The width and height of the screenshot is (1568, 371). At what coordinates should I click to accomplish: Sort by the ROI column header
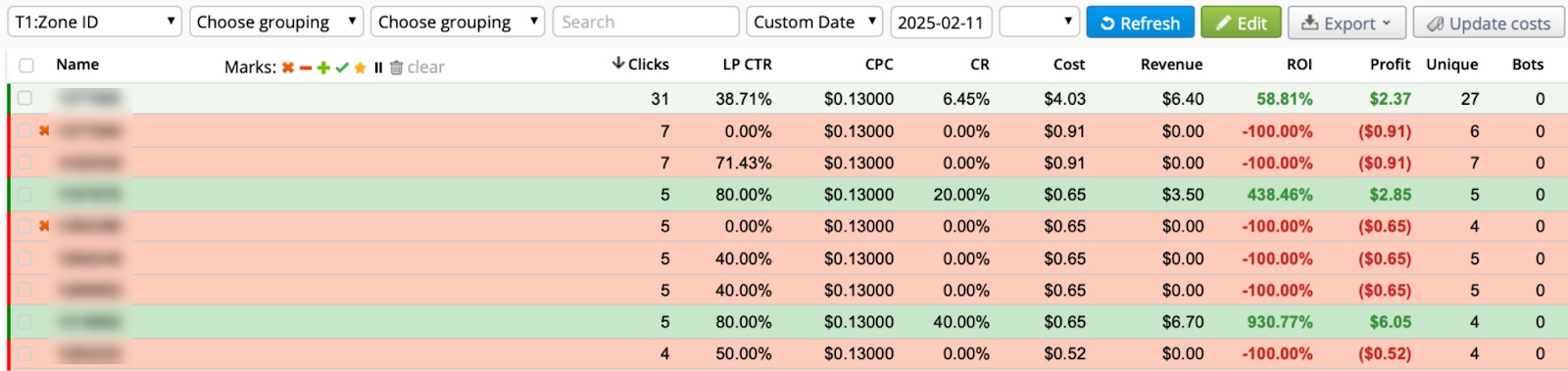click(x=1299, y=65)
